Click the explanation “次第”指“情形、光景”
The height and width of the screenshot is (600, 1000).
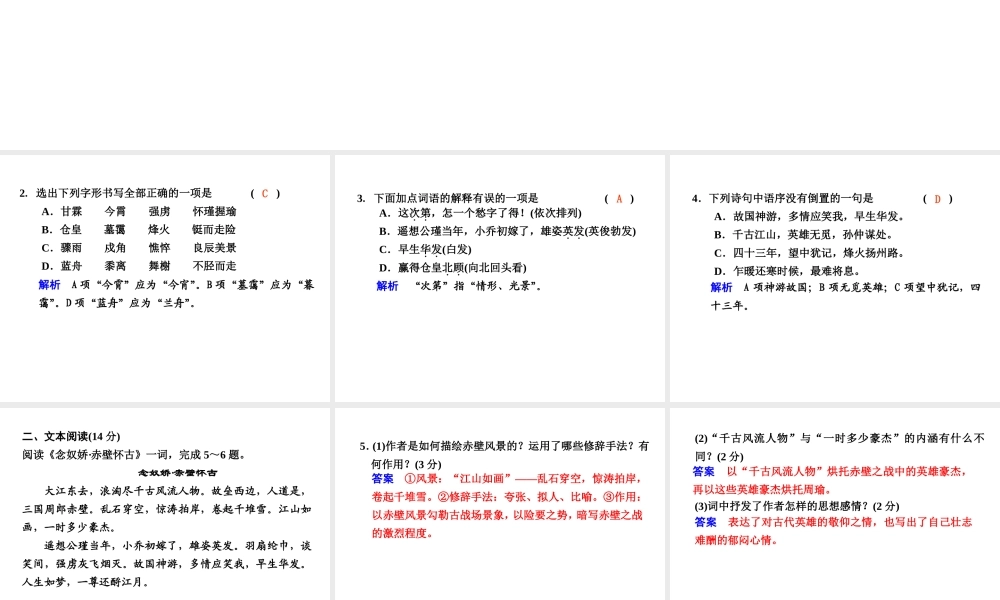tap(478, 286)
